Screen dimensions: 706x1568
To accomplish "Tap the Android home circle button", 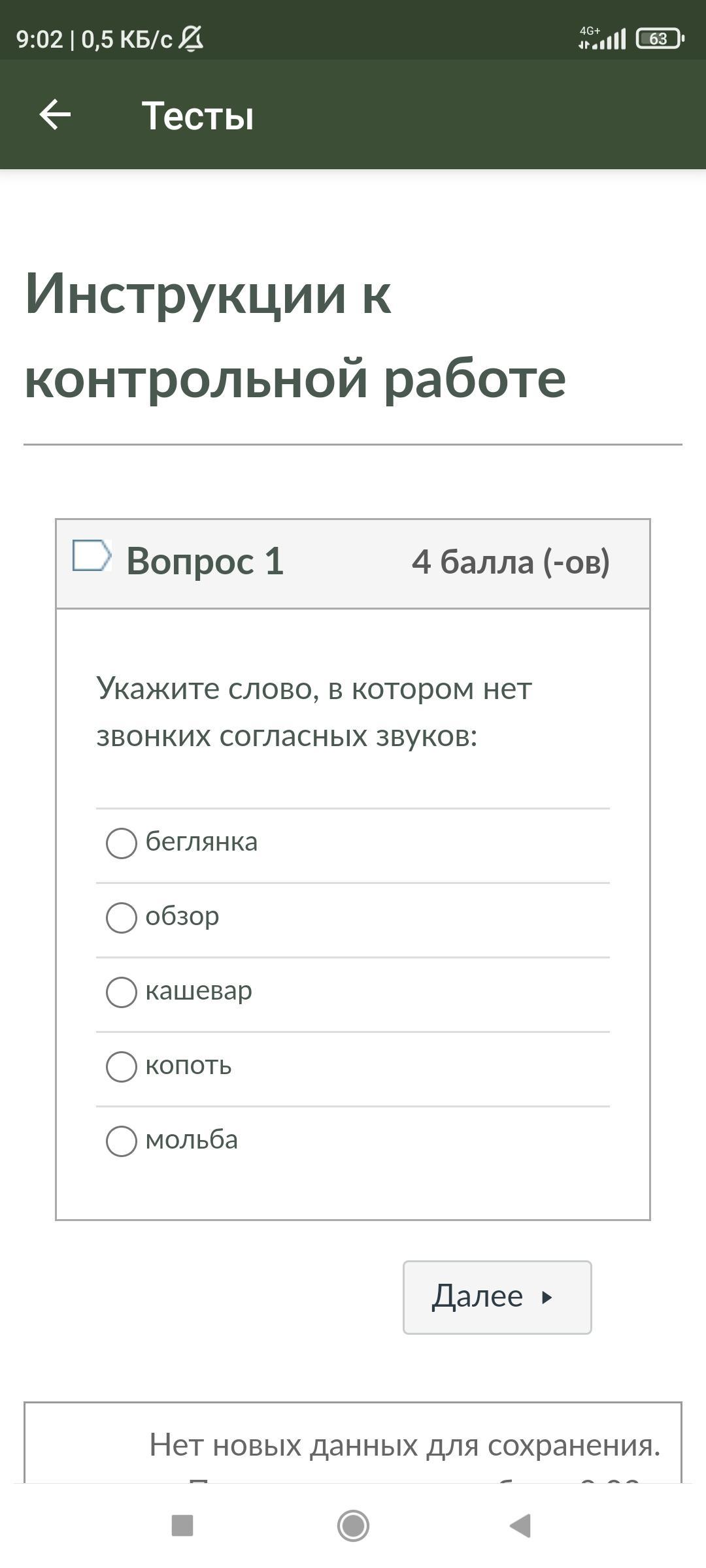I will pyautogui.click(x=353, y=1526).
